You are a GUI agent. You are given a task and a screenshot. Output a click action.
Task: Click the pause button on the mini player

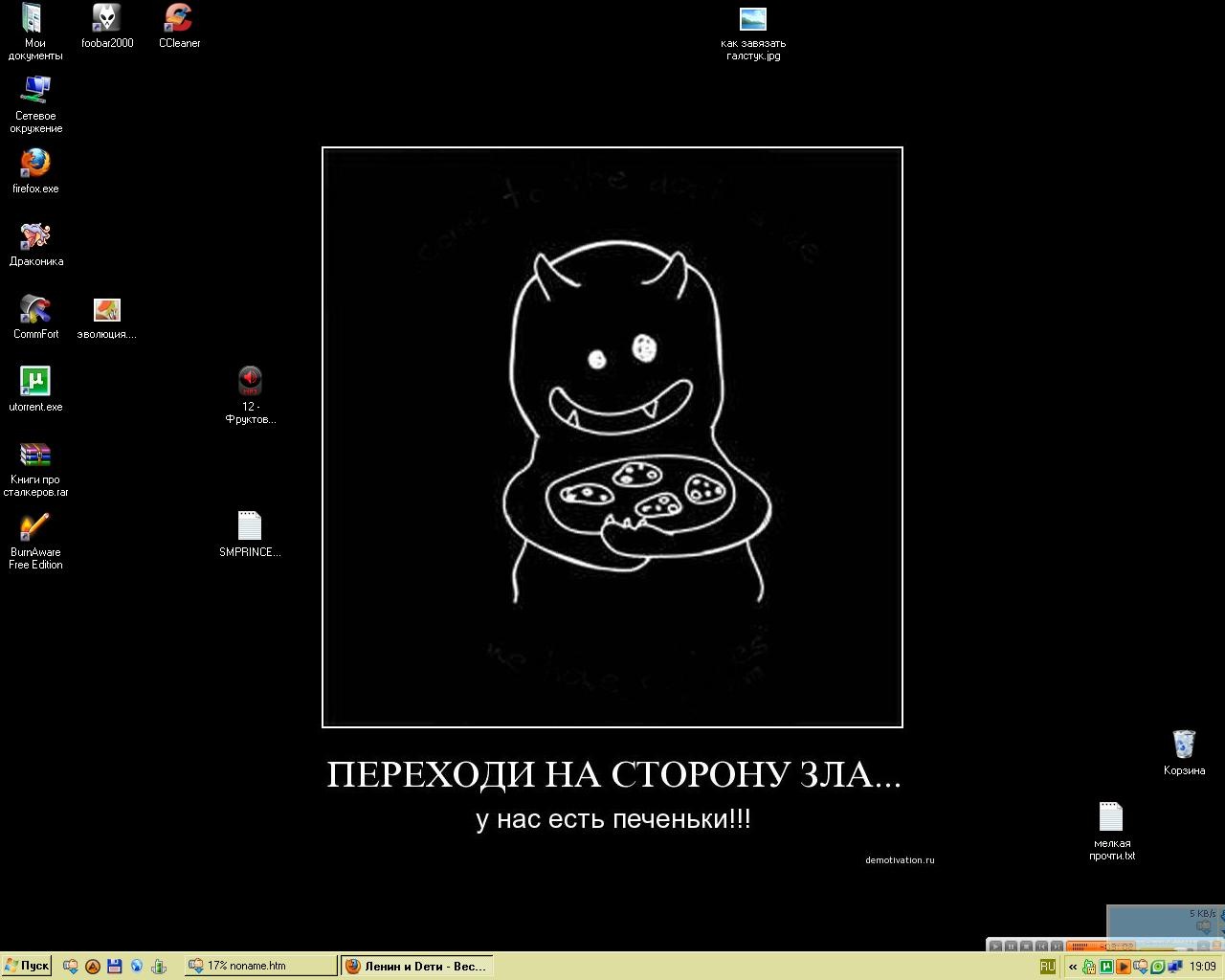point(1011,947)
